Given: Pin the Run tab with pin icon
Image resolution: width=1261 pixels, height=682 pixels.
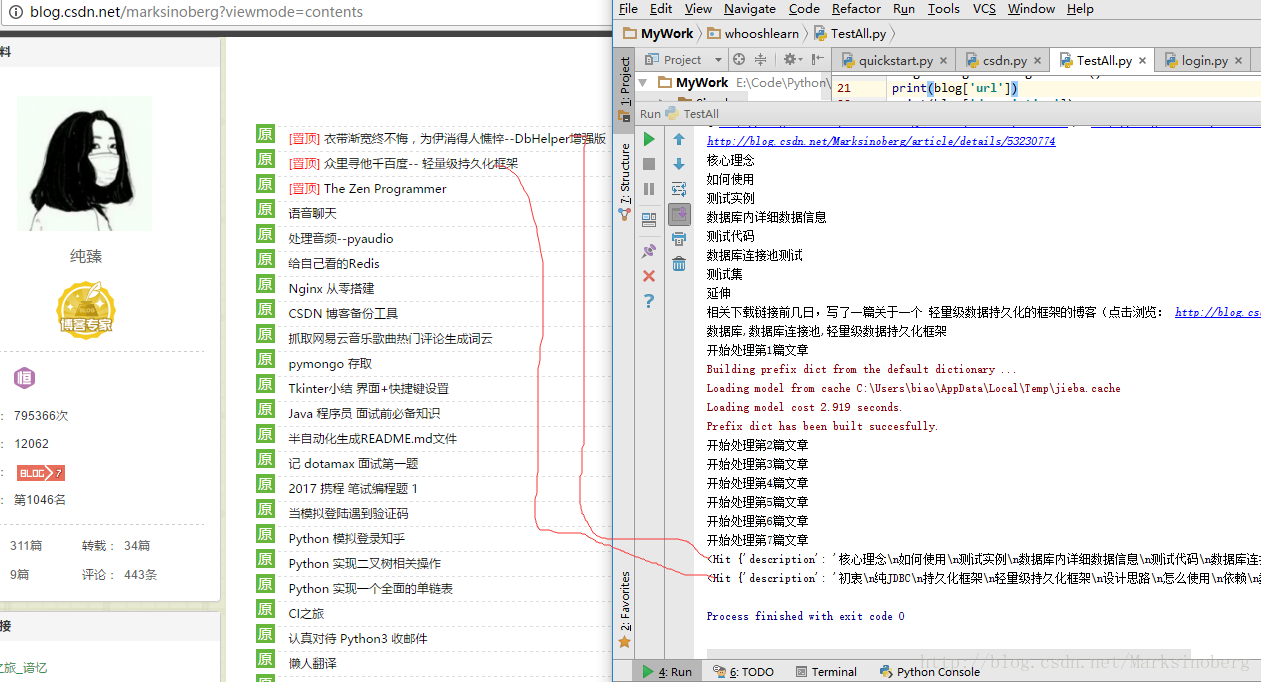Looking at the screenshot, I should [x=649, y=251].
